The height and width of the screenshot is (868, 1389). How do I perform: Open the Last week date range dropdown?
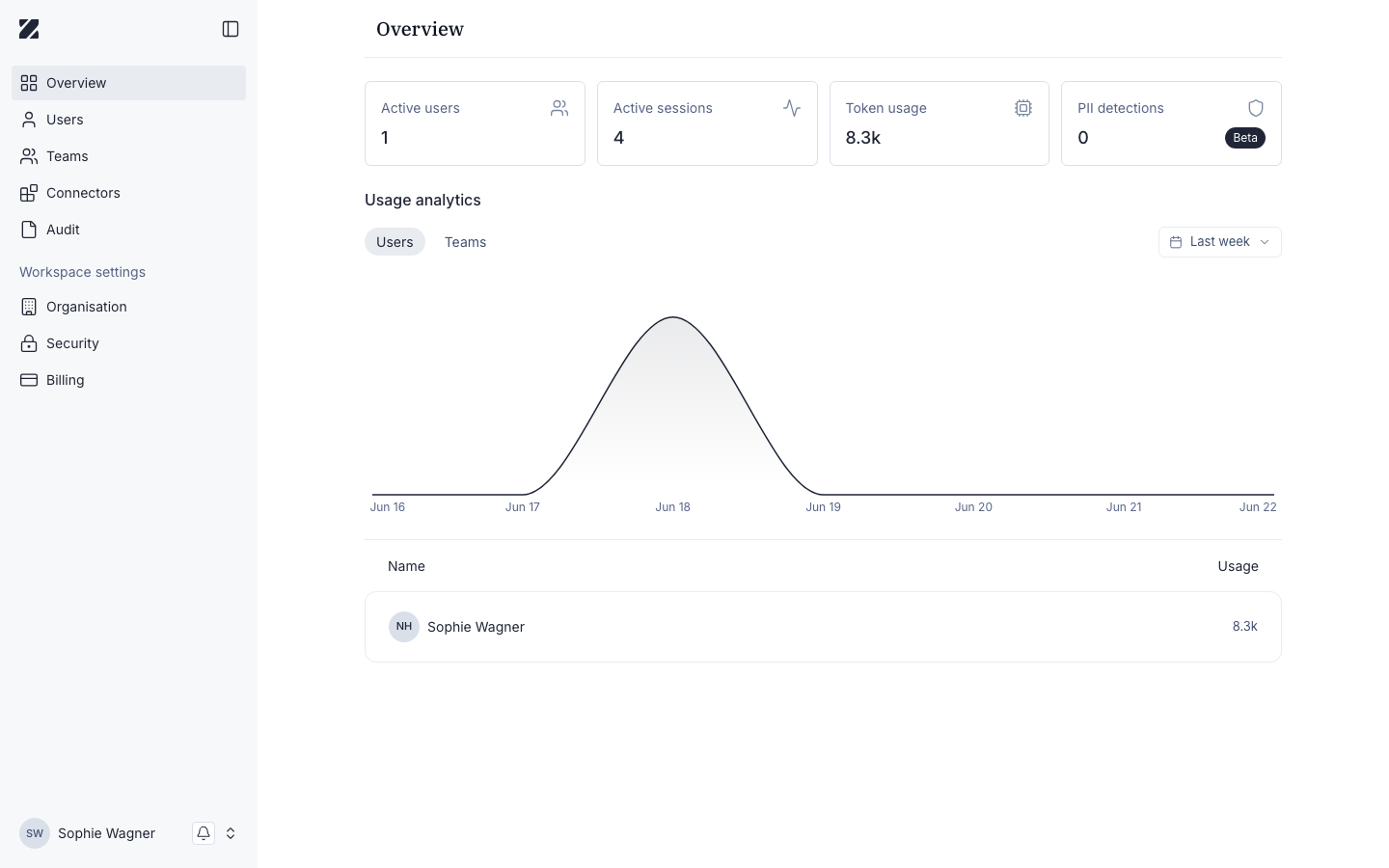(x=1220, y=242)
